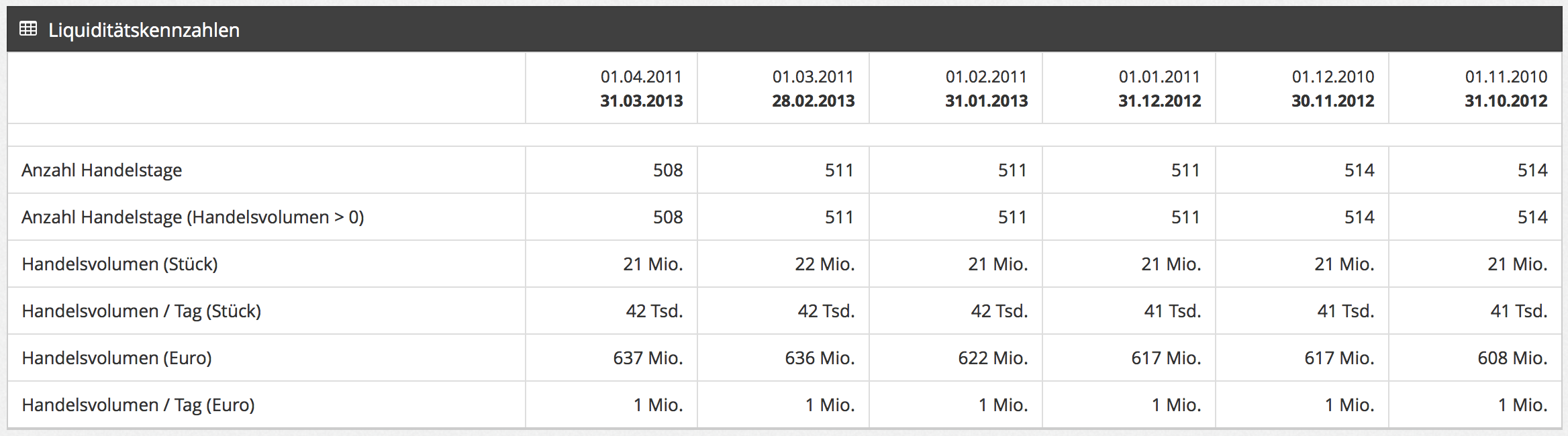Select the 22 Mio. Stück volume cell
This screenshot has width=1568, height=436.
click(x=825, y=264)
